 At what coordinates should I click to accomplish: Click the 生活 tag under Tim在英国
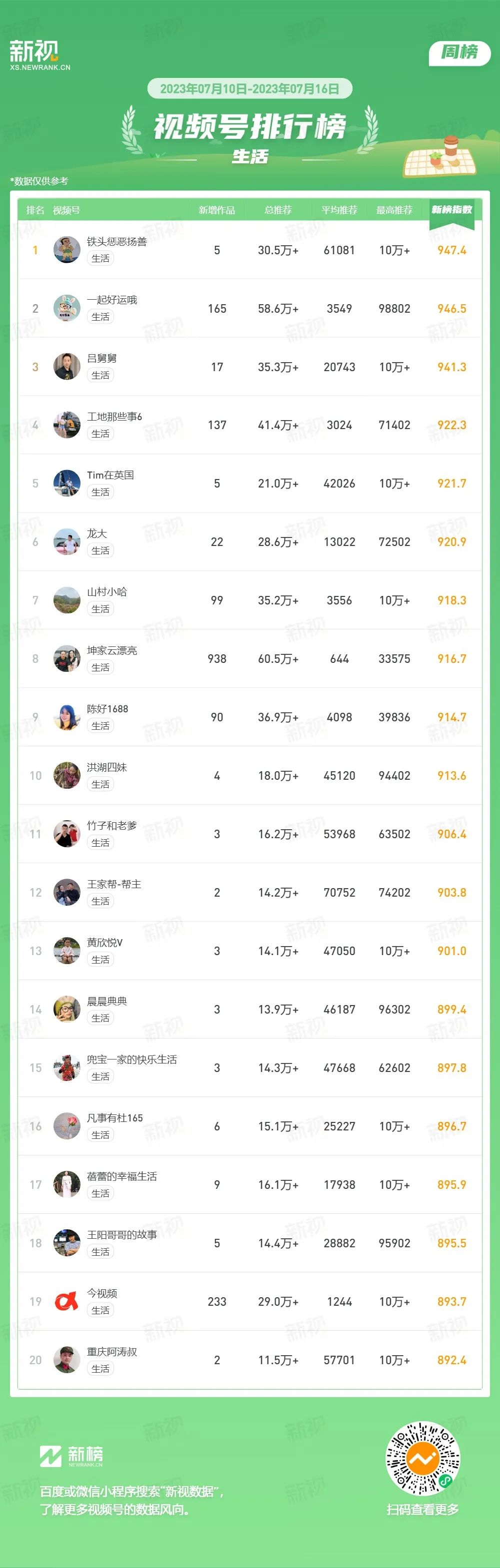tap(100, 492)
